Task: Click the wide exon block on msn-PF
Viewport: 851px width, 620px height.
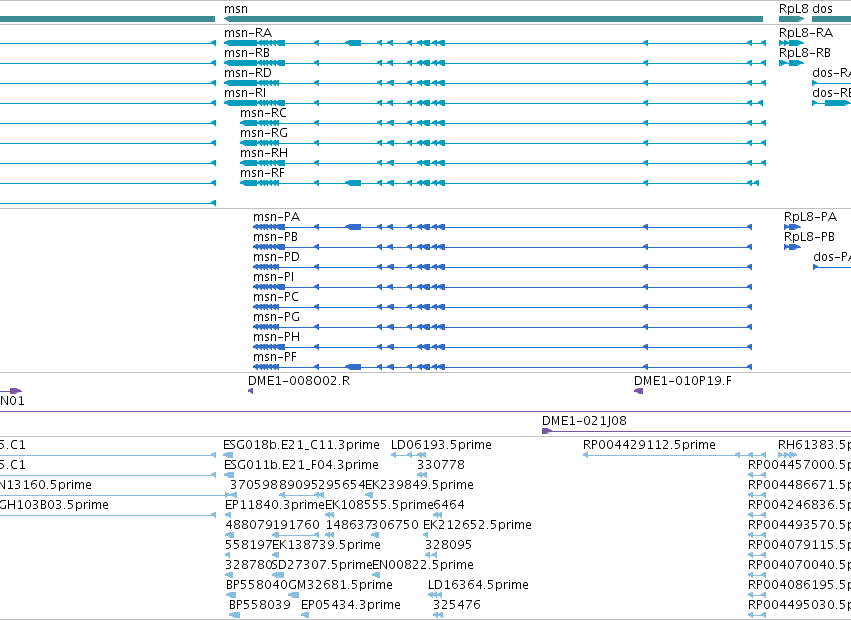Action: pos(354,368)
